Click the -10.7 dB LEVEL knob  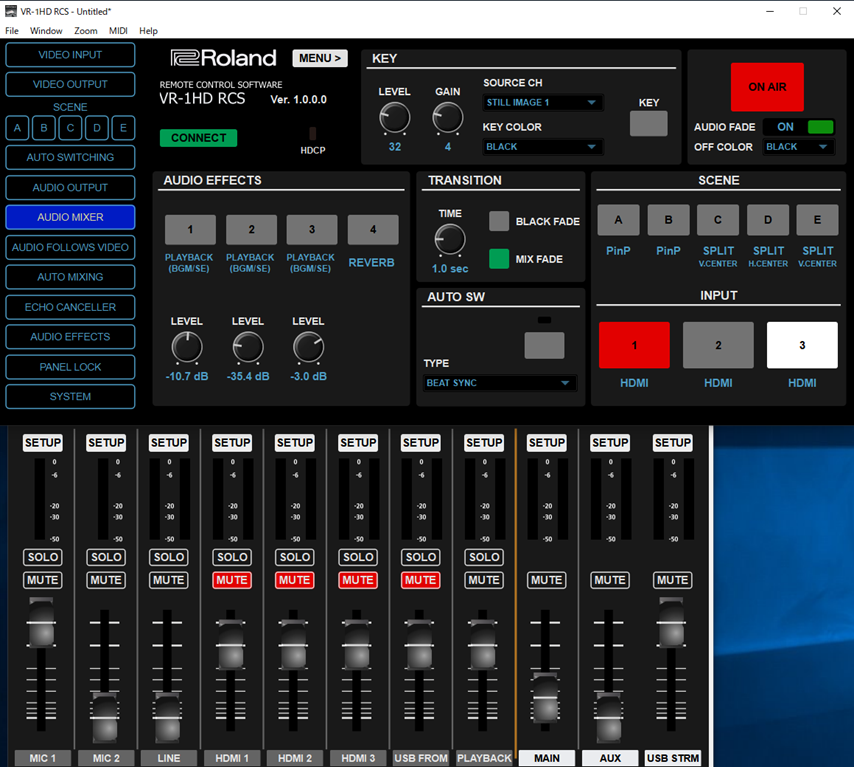pos(187,348)
